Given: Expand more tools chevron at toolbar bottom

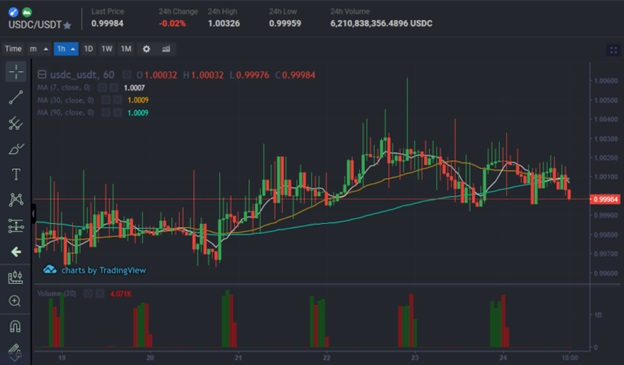Looking at the screenshot, I should (x=15, y=358).
